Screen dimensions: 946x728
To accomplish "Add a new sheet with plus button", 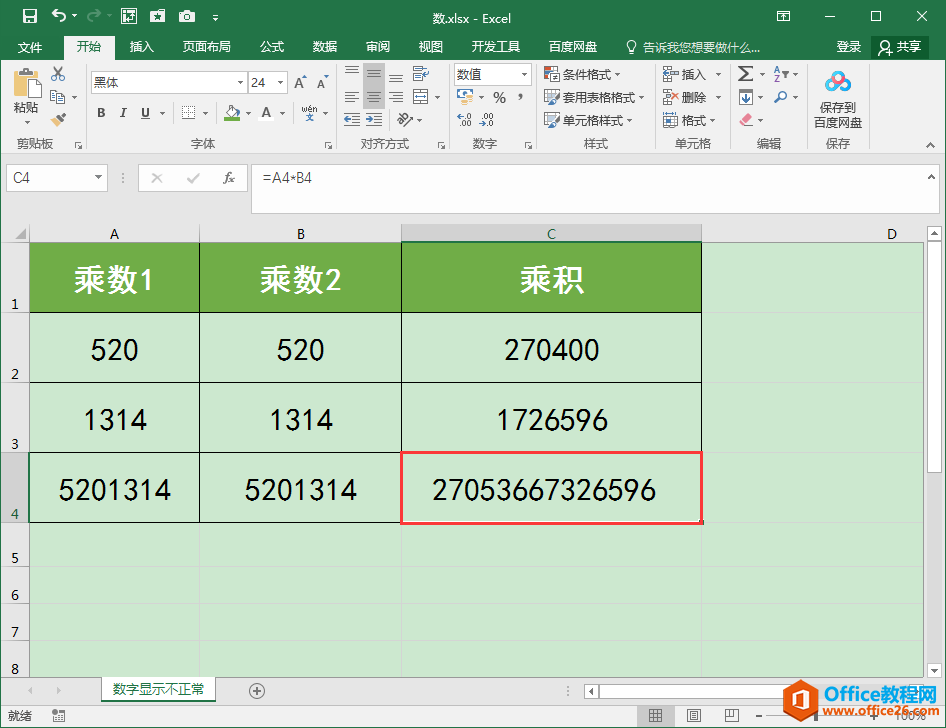I will (x=257, y=691).
